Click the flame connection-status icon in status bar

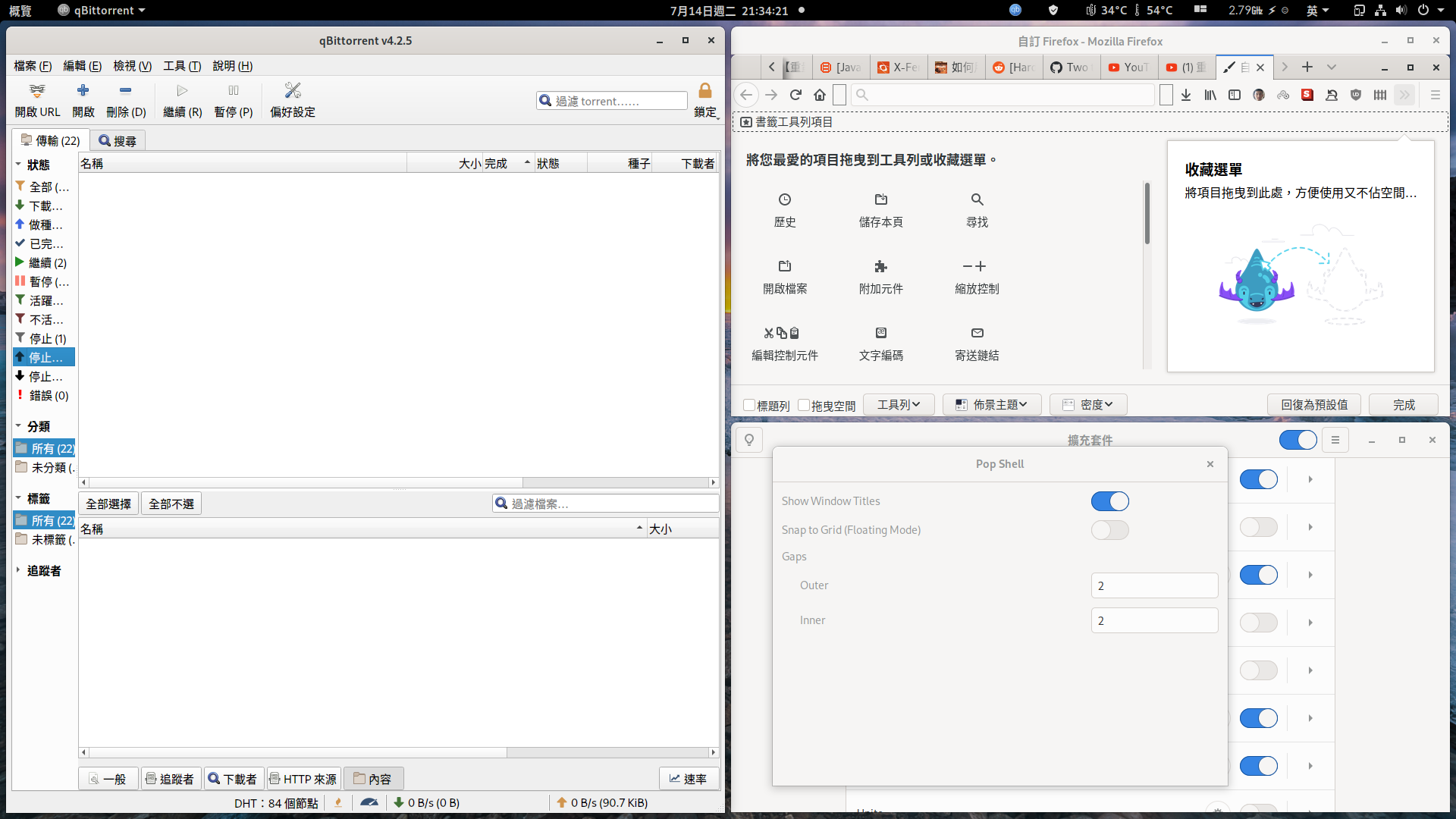(338, 802)
